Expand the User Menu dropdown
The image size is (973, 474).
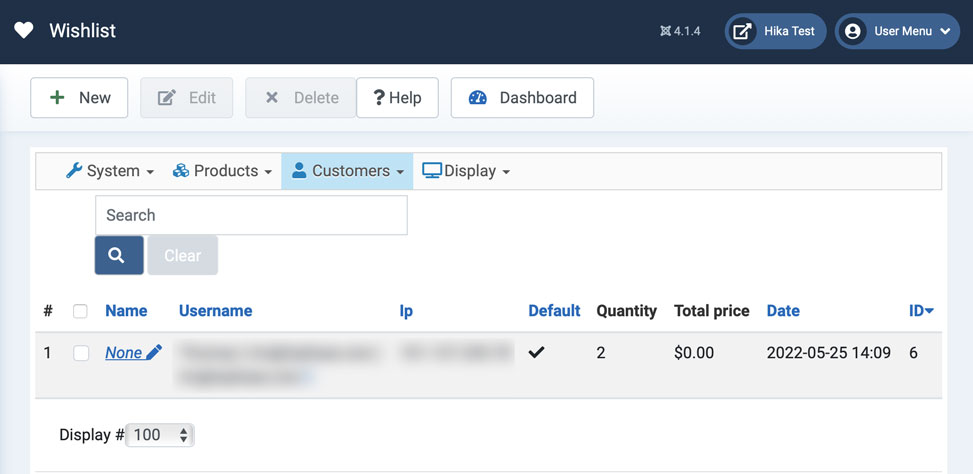897,31
